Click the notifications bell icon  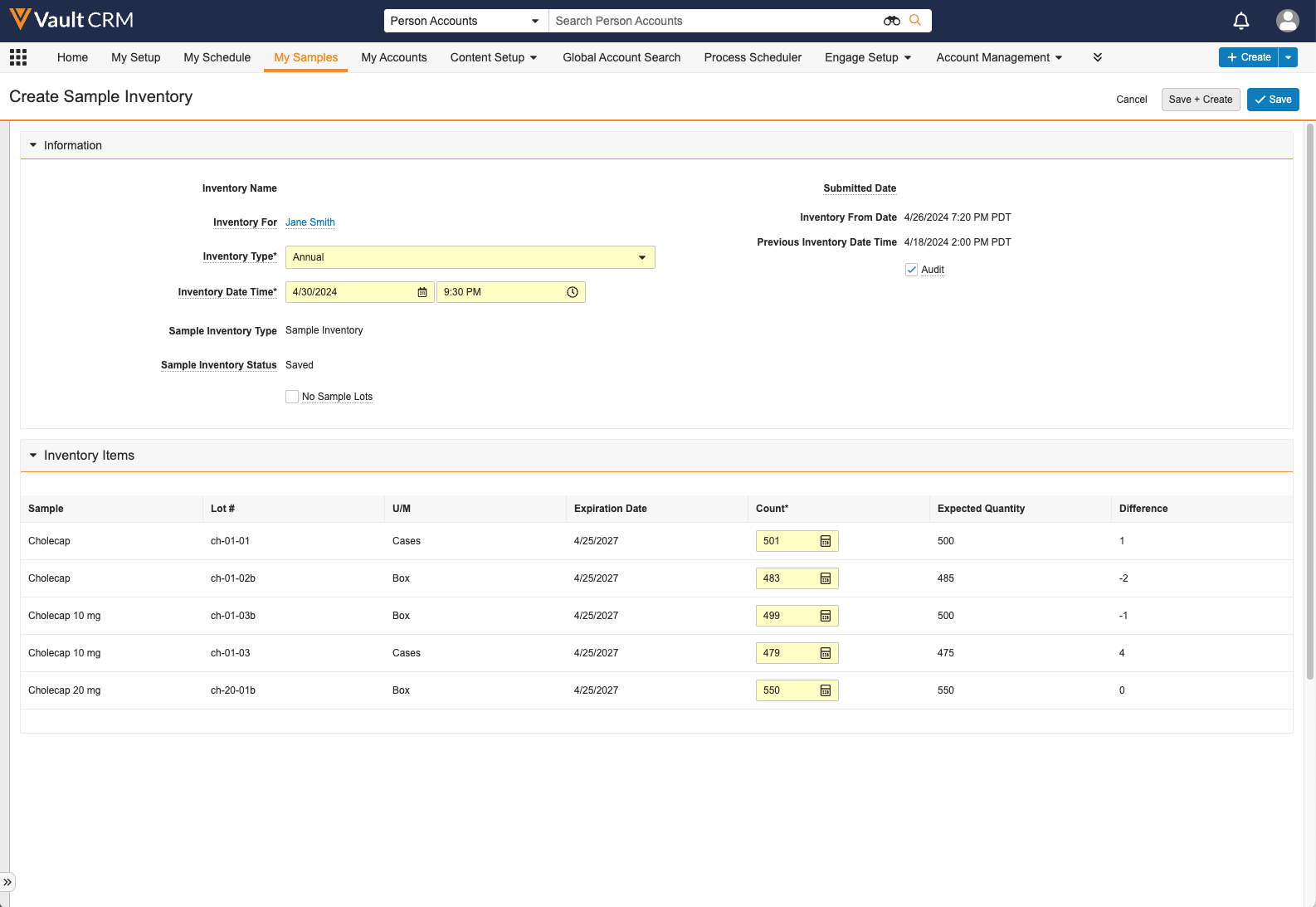tap(1240, 21)
